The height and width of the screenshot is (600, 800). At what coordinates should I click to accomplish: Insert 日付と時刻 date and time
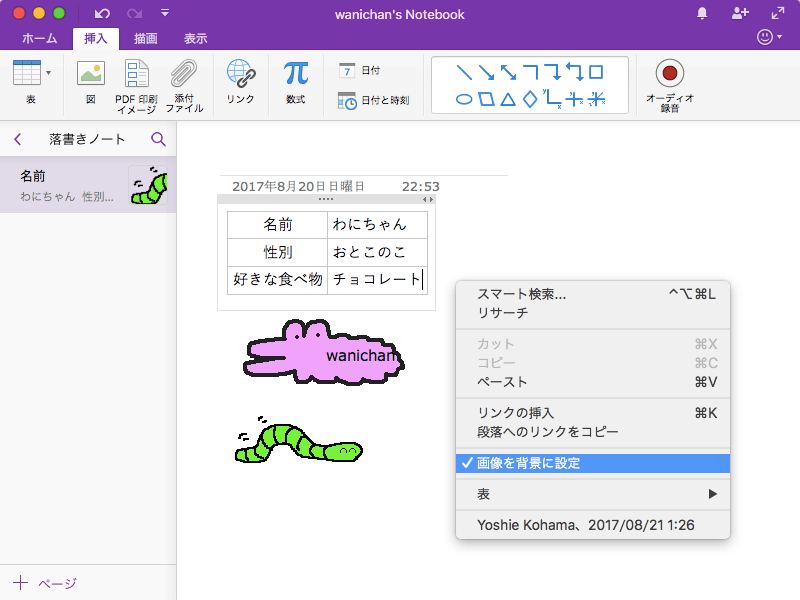click(374, 101)
